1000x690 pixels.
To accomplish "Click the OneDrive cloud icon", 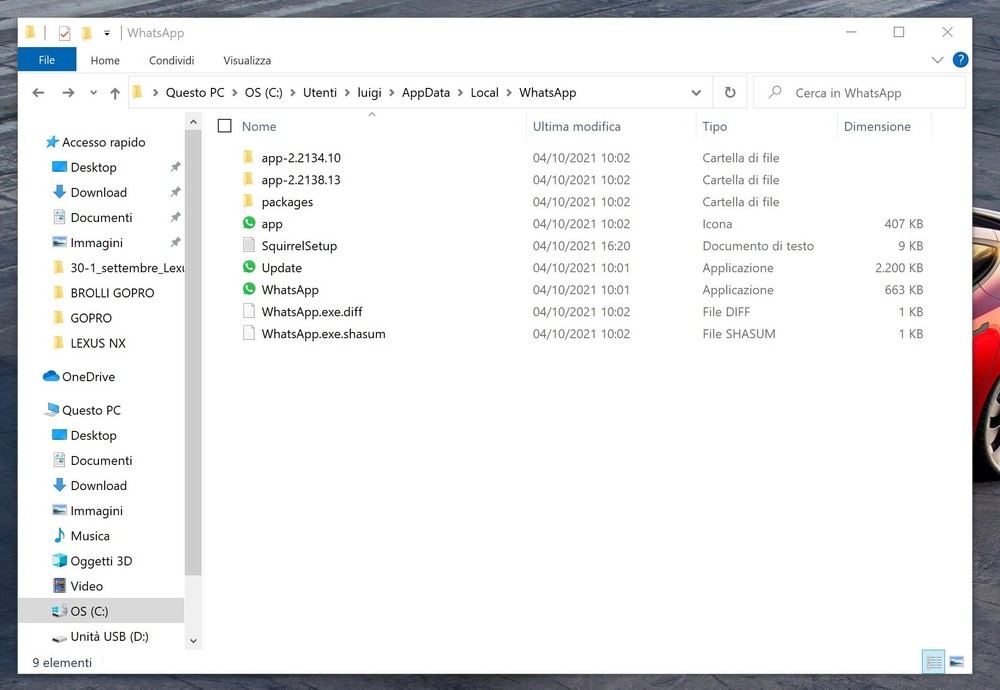I will tap(50, 376).
